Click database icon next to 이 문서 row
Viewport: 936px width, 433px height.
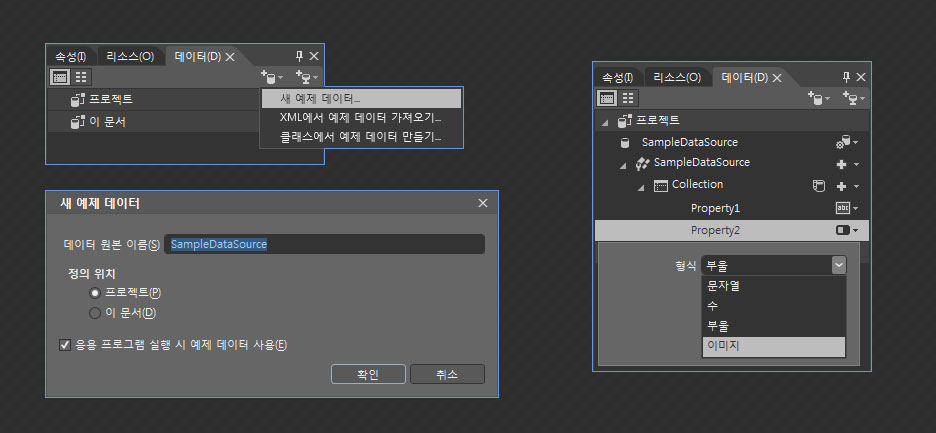tap(78, 122)
